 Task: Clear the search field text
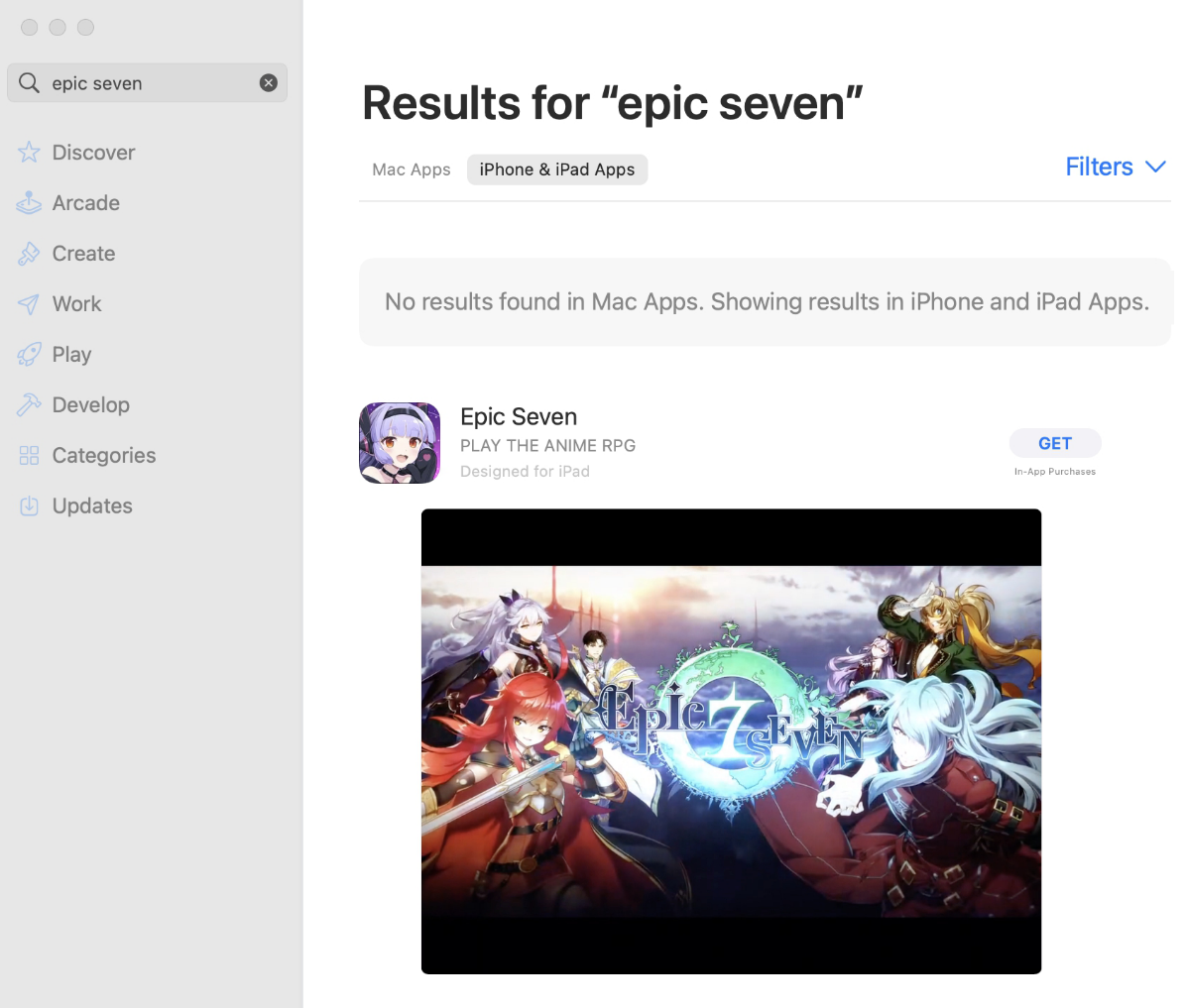[x=269, y=83]
